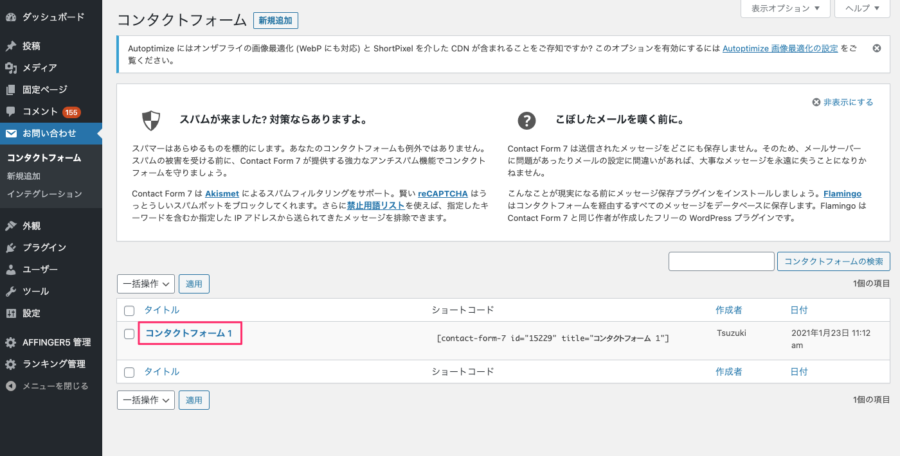Click the Dashboard gauge icon in sidebar

pyautogui.click(x=10, y=17)
